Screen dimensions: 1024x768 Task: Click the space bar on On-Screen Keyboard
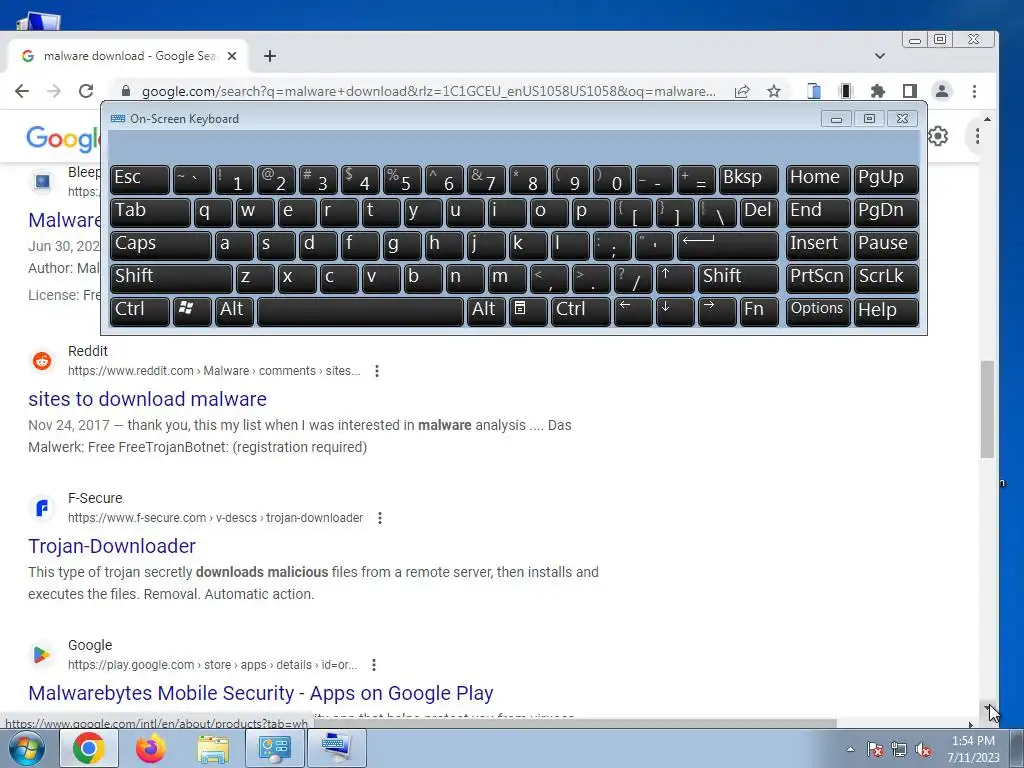pos(360,312)
